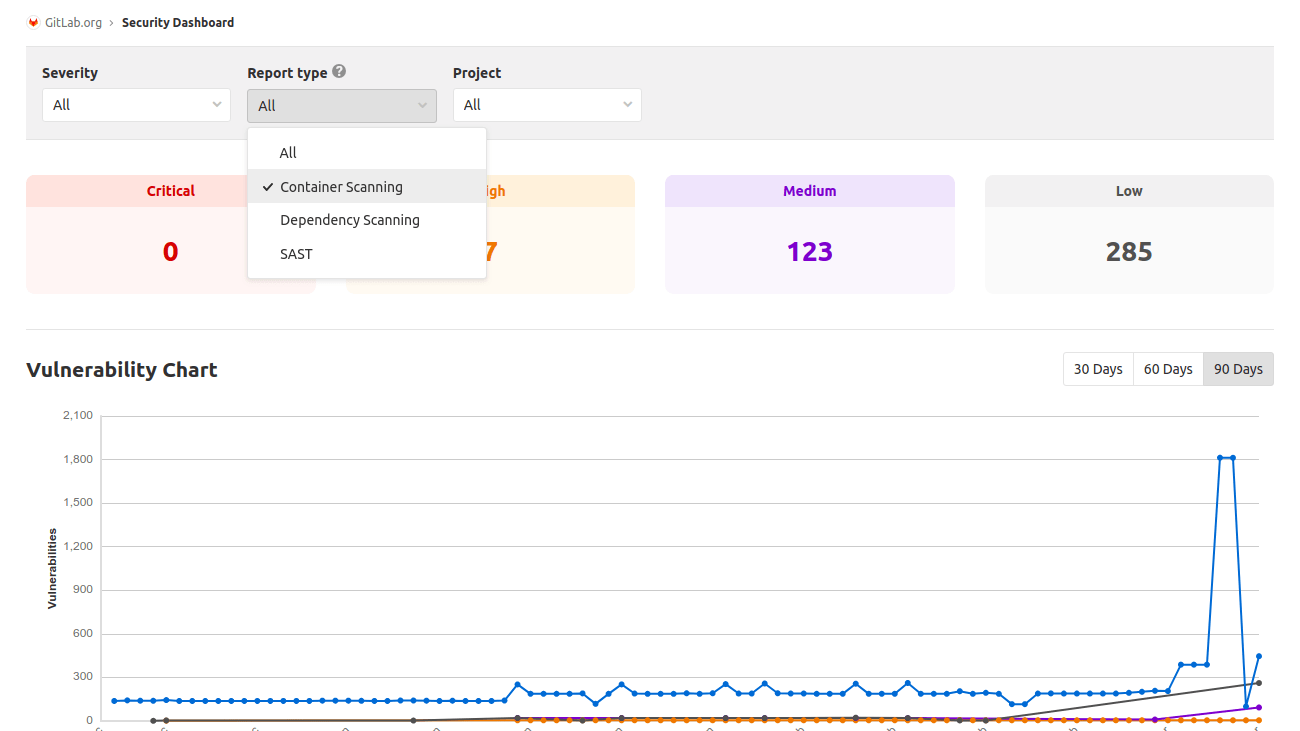1300x731 pixels.
Task: Switch the chart to 30 Days view
Action: coord(1097,368)
